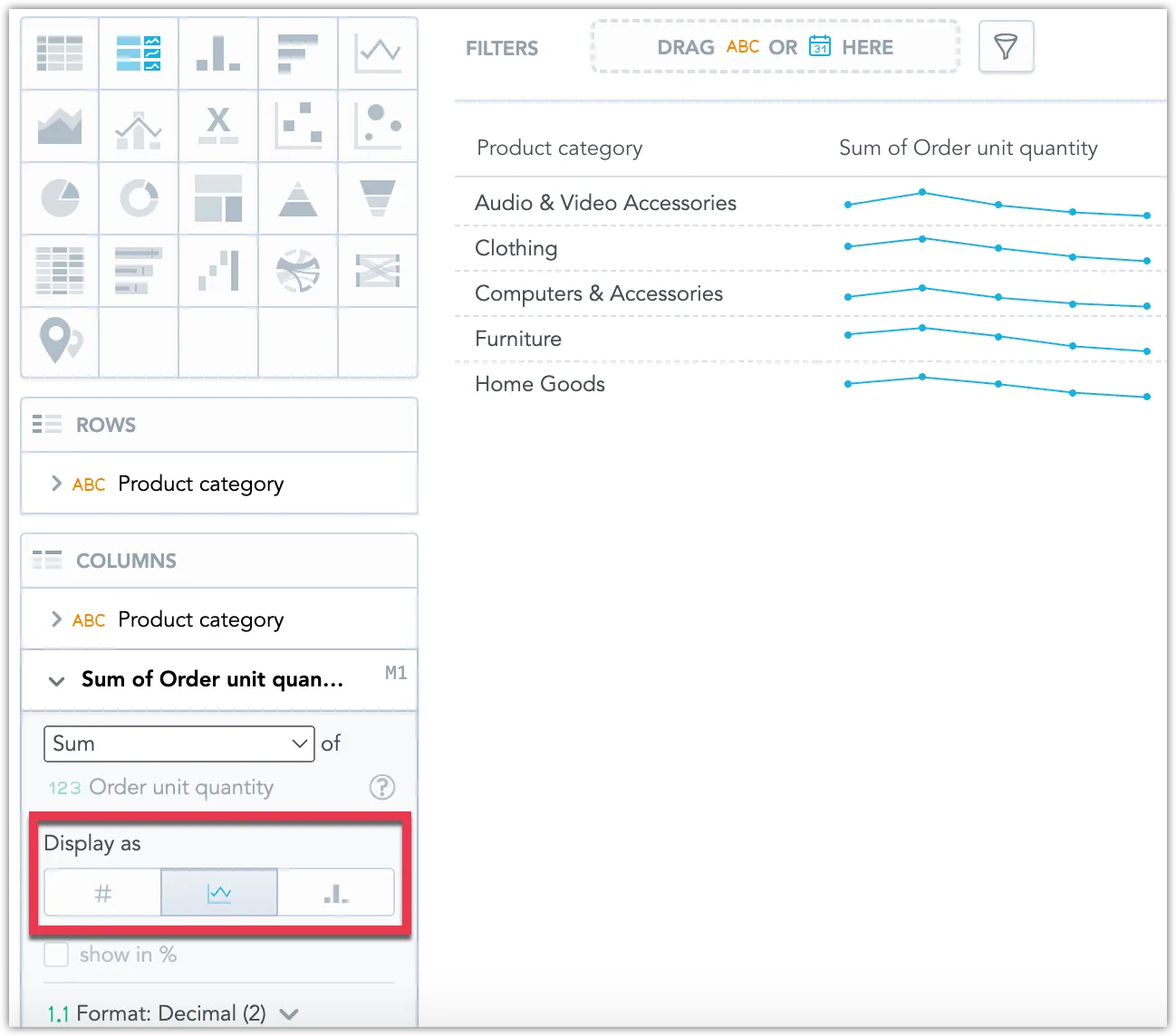Select the pyramid chart type
Image resolution: width=1176 pixels, height=1036 pixels.
click(x=298, y=197)
